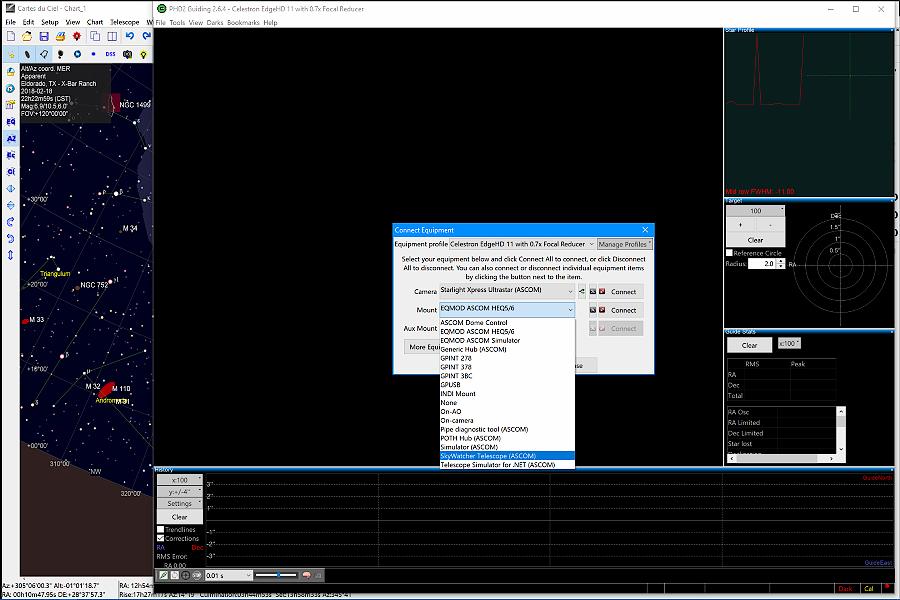Open the Guide Stats x:100 dropdown
Viewport: 900px width, 600px height.
click(789, 343)
